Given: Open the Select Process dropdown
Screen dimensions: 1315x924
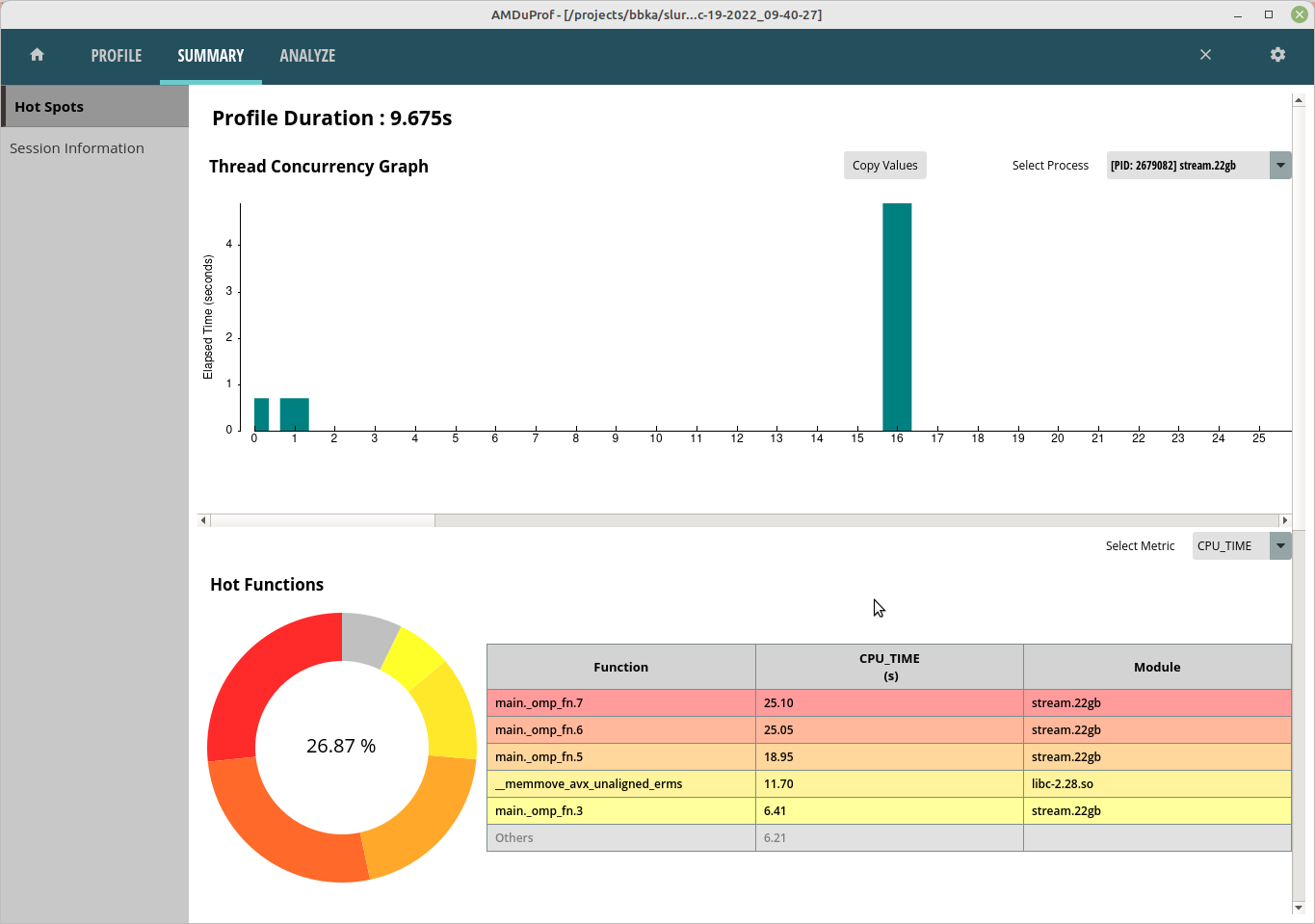Looking at the screenshot, I should coord(1280,165).
